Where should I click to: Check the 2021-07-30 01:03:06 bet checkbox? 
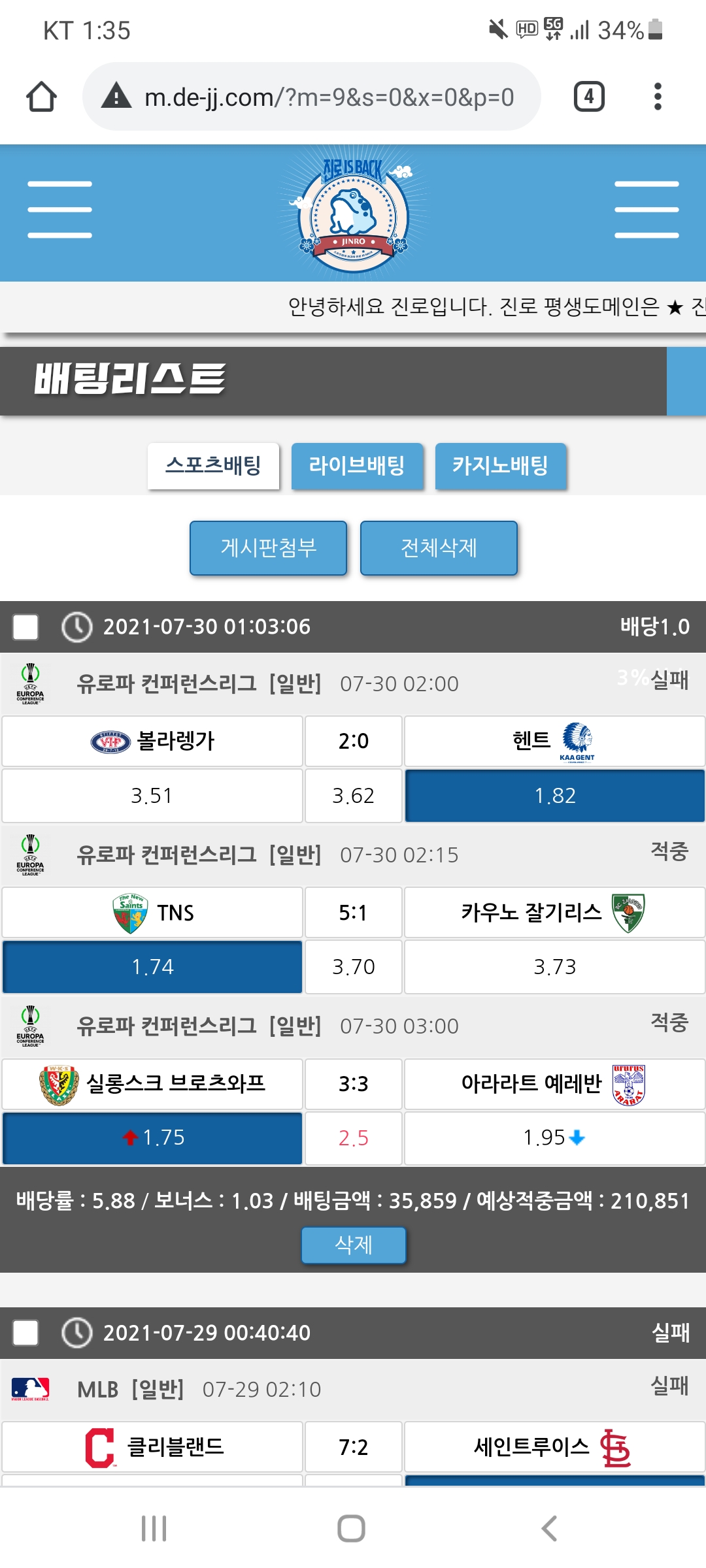(x=25, y=627)
